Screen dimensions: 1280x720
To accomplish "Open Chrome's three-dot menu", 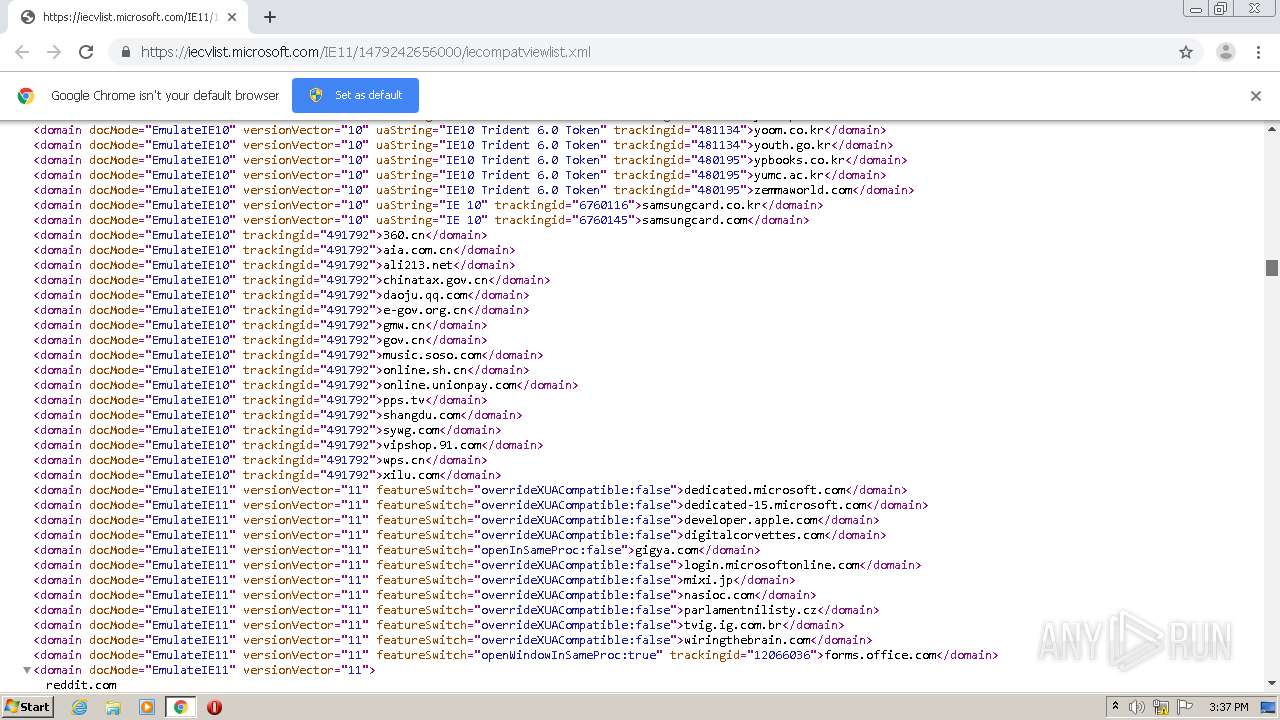I will [x=1258, y=52].
